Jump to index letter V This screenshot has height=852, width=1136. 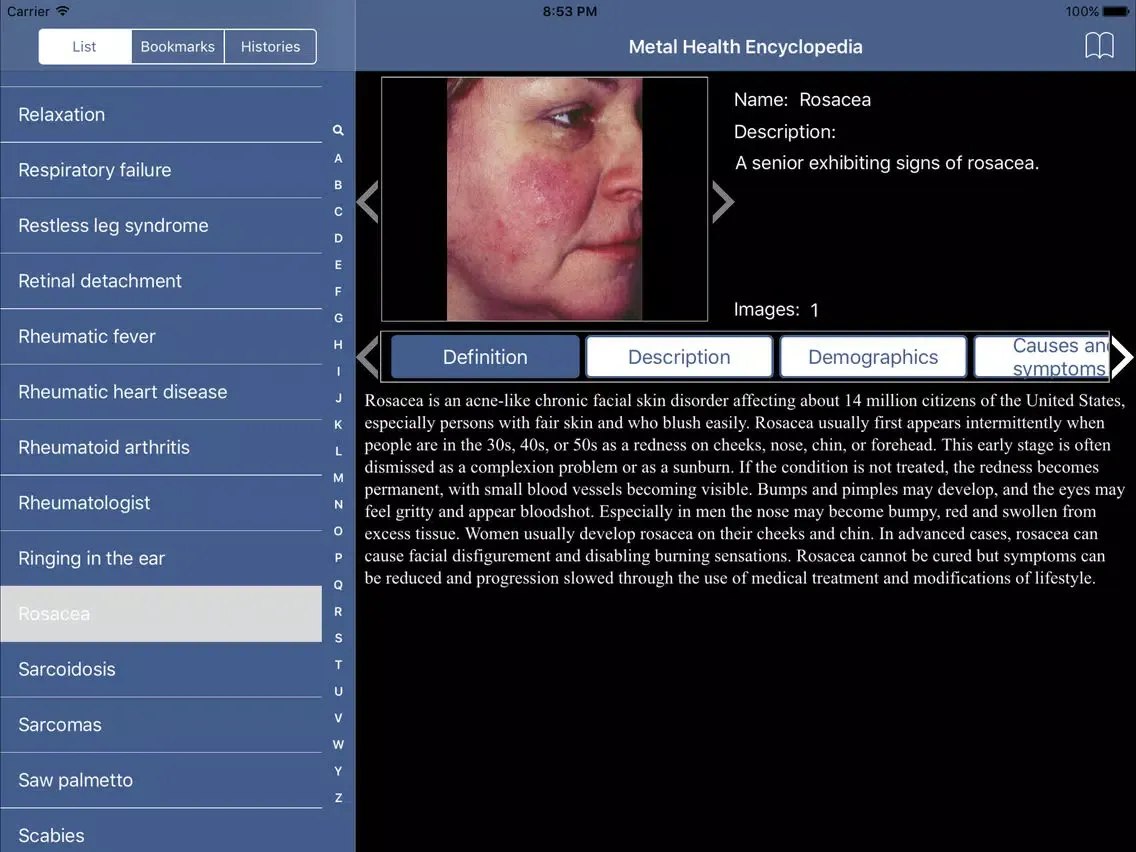[x=338, y=718]
